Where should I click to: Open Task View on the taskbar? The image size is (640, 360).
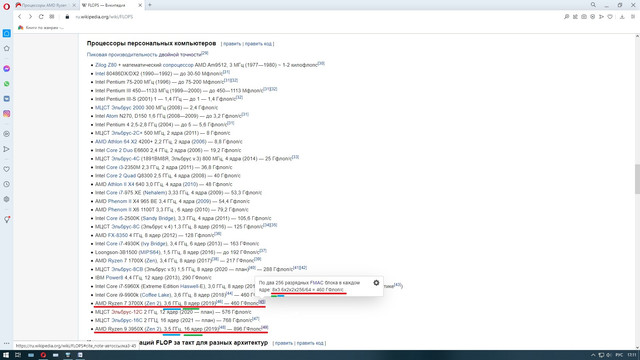(x=18, y=355)
